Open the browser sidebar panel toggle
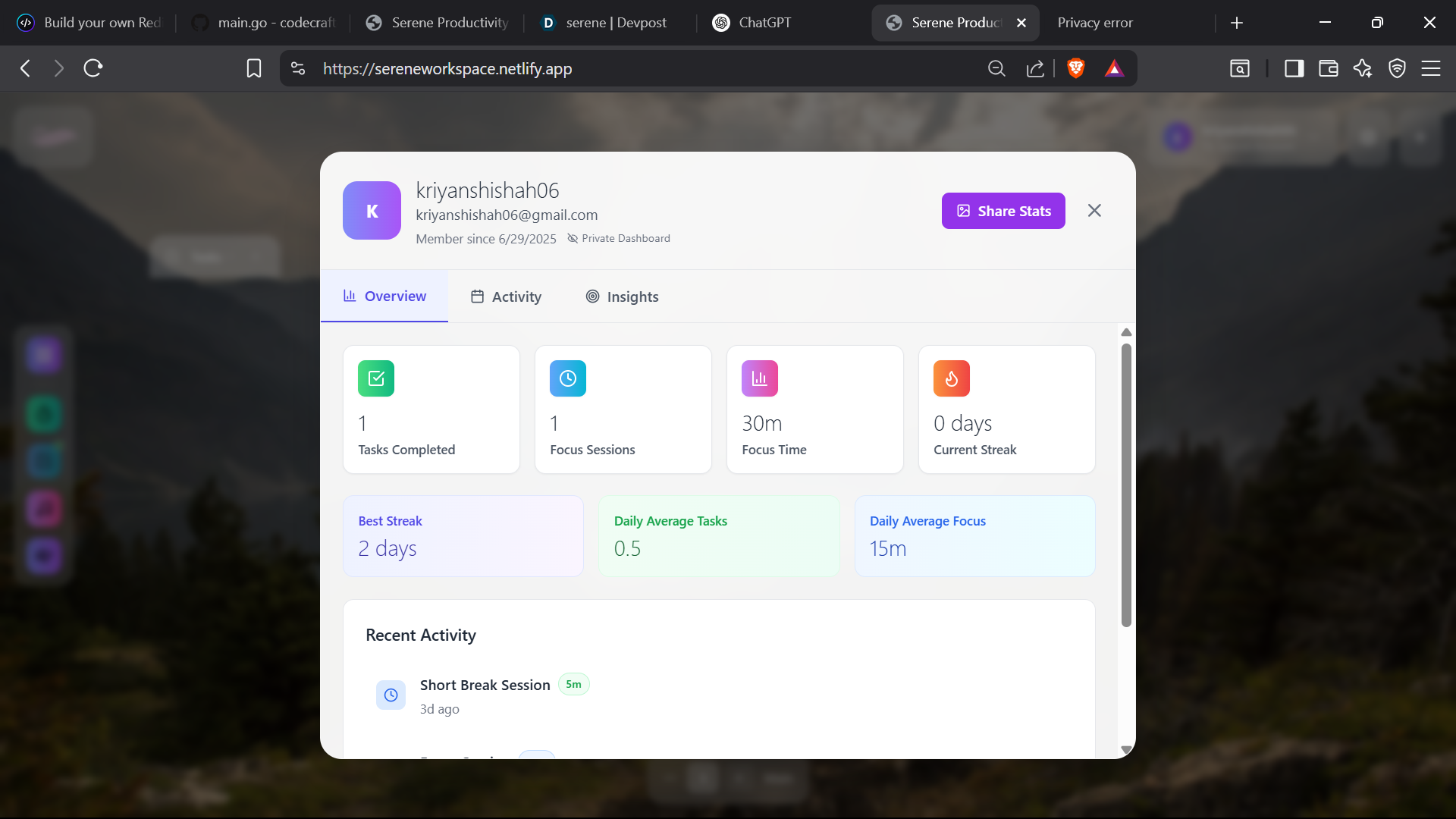Image resolution: width=1456 pixels, height=819 pixels. 1294,68
